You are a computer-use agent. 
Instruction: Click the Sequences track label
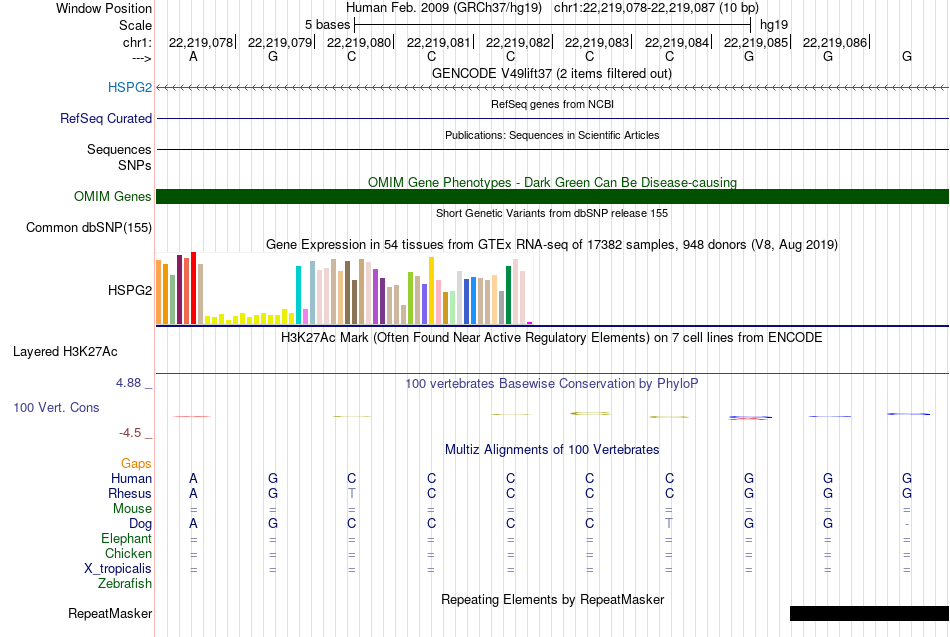(119, 149)
